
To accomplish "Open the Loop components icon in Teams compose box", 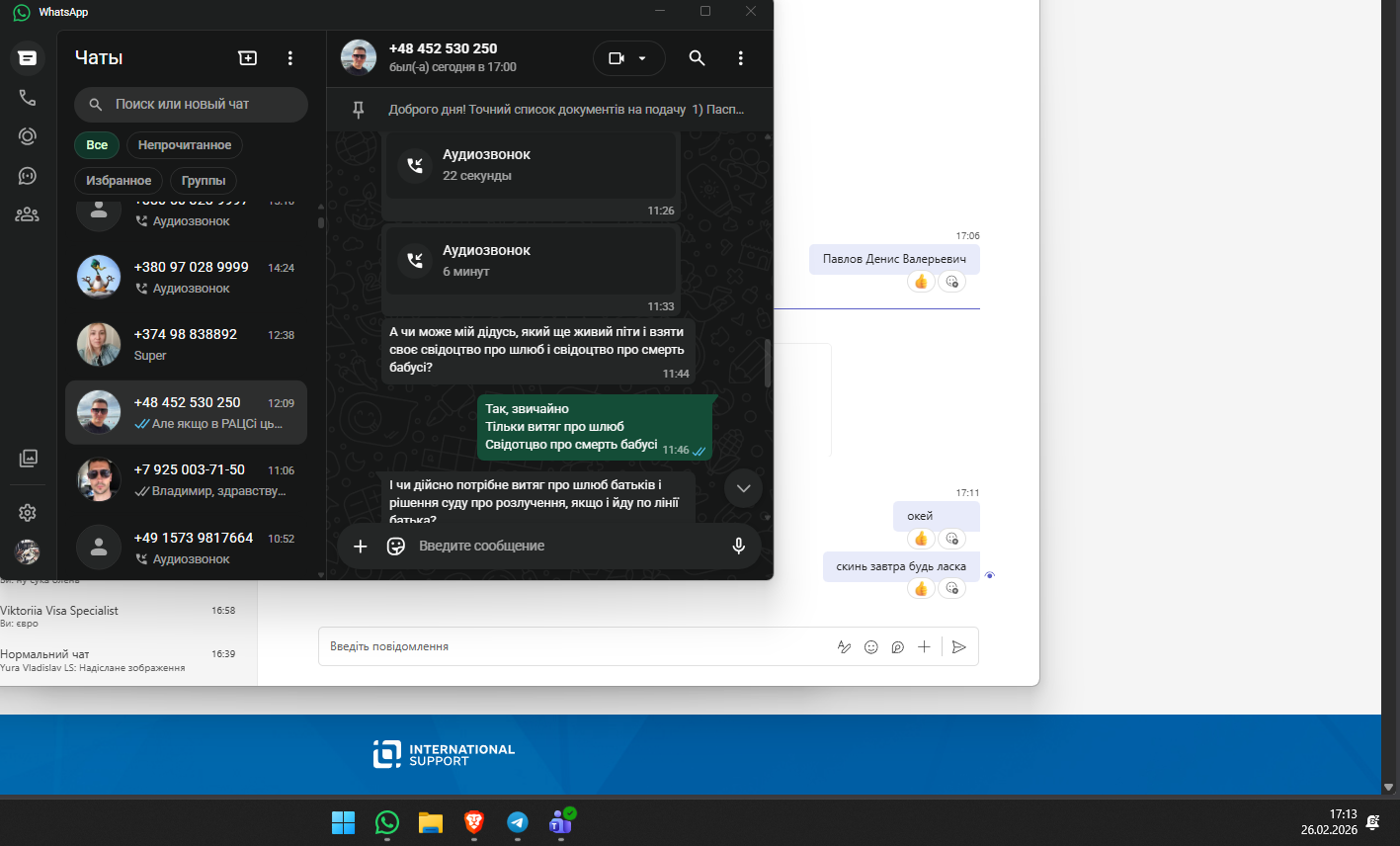I will [x=897, y=647].
